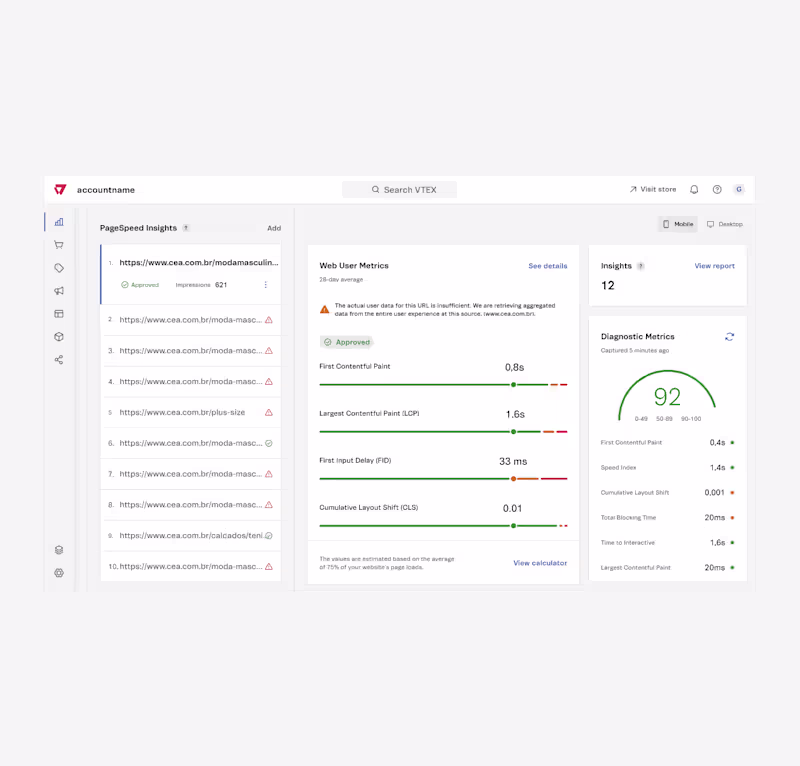Click the Insights card help badge
Image resolution: width=800 pixels, height=766 pixels.
coord(641,266)
